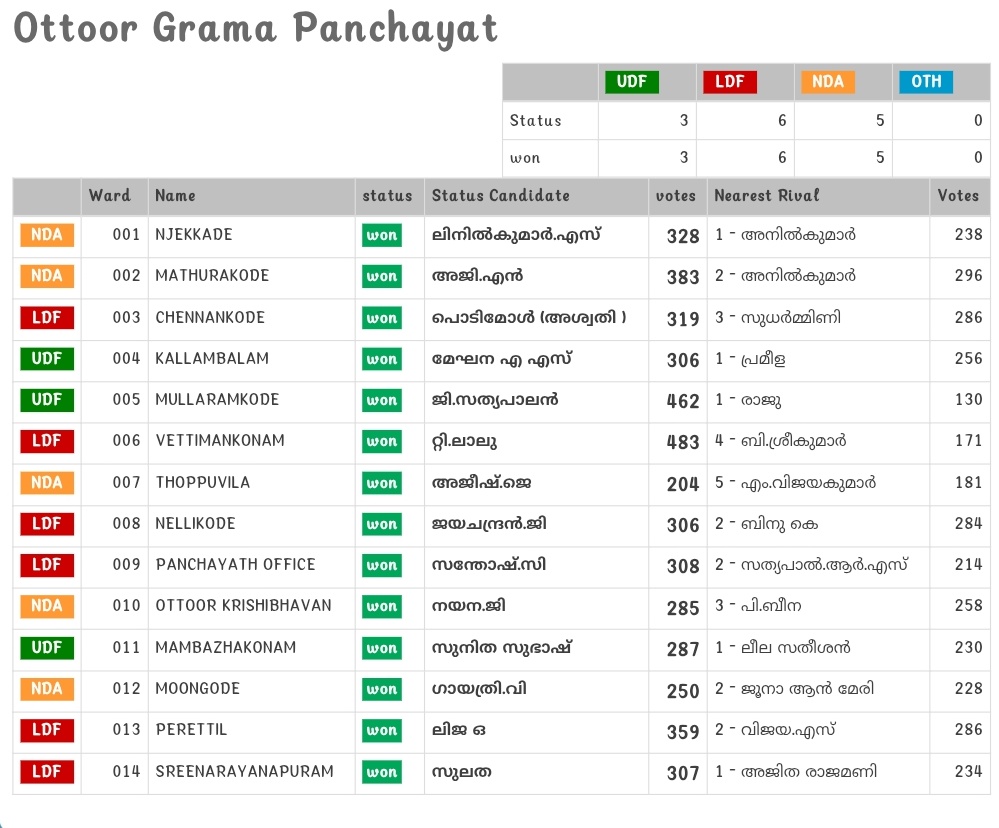Click the LDF badge for Chennankode ward
This screenshot has width=999, height=828.
46,318
